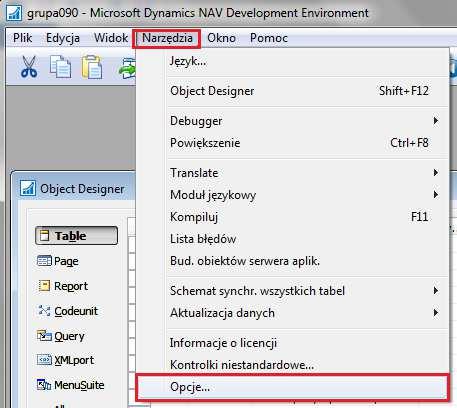457x408 pixels.
Task: Select the Query object type
Action: (x=60, y=336)
